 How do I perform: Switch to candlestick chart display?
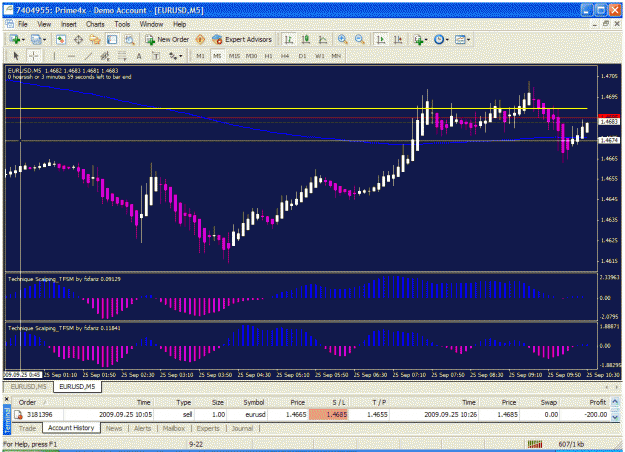tap(306, 39)
